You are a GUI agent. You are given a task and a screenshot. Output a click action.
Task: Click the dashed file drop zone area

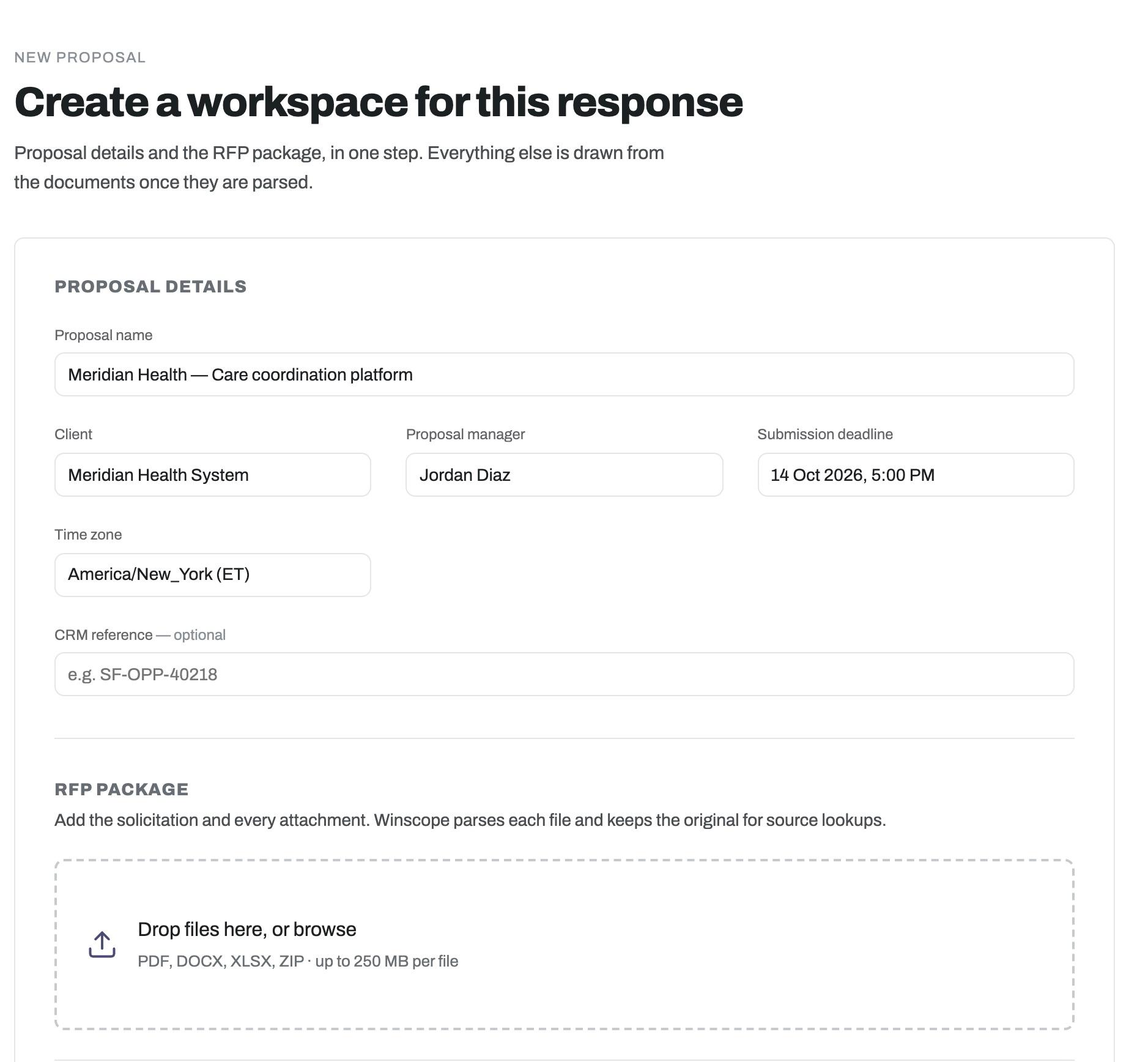[x=564, y=945]
